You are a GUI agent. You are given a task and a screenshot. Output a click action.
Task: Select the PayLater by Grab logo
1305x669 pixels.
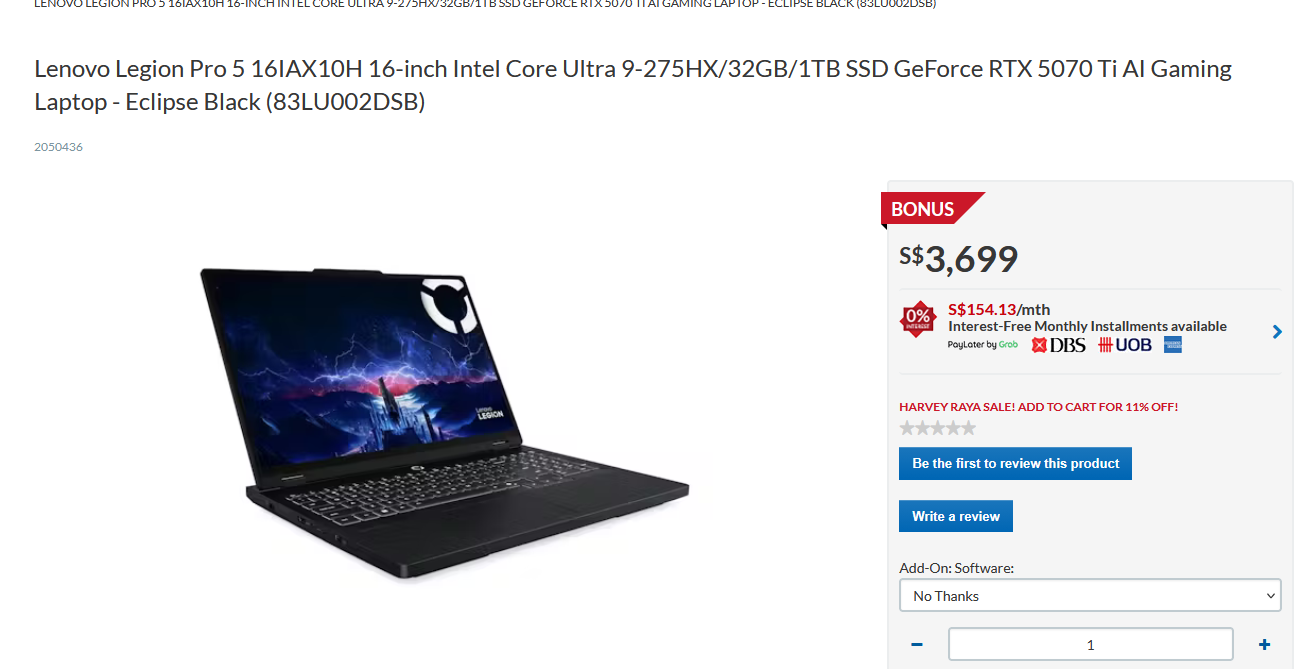point(983,345)
